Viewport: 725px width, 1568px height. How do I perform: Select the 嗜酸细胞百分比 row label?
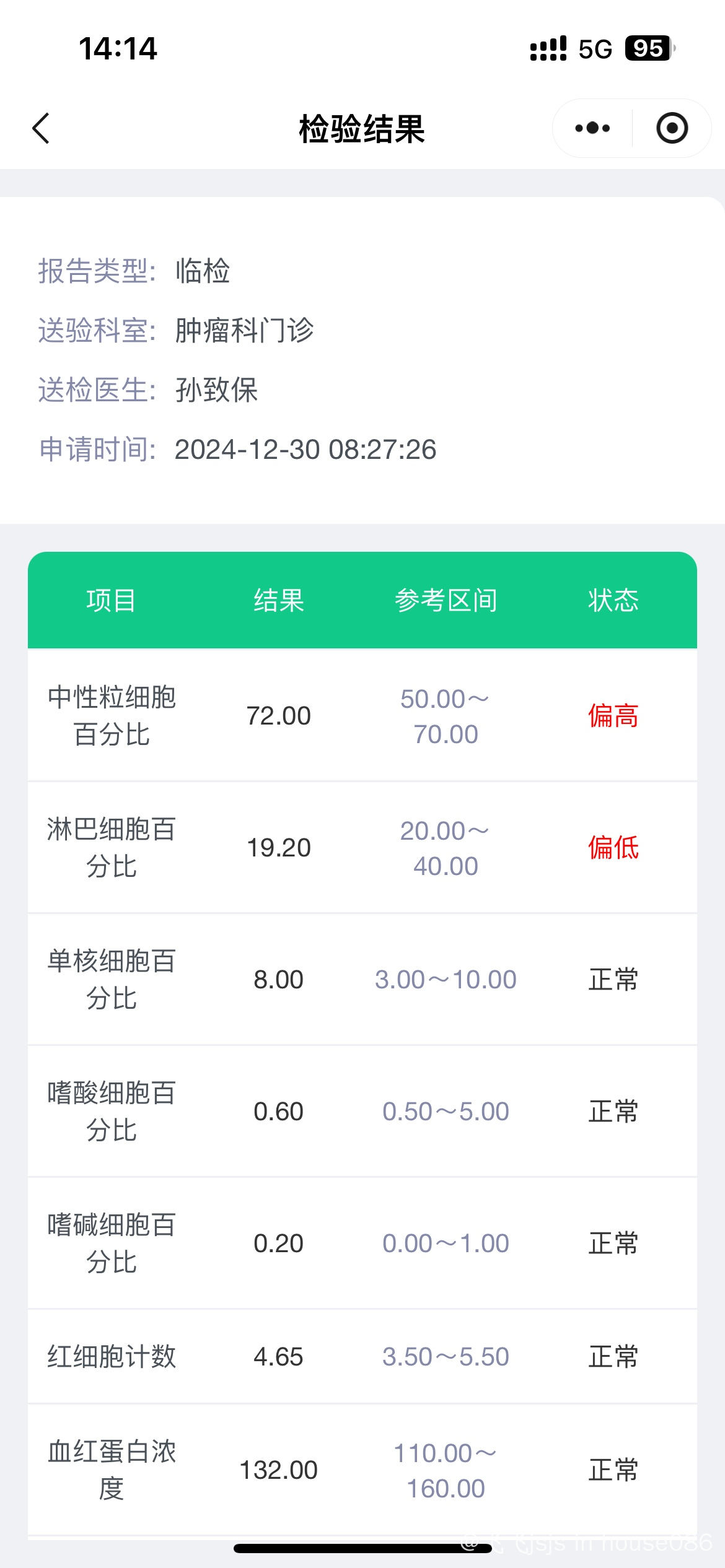(112, 1112)
